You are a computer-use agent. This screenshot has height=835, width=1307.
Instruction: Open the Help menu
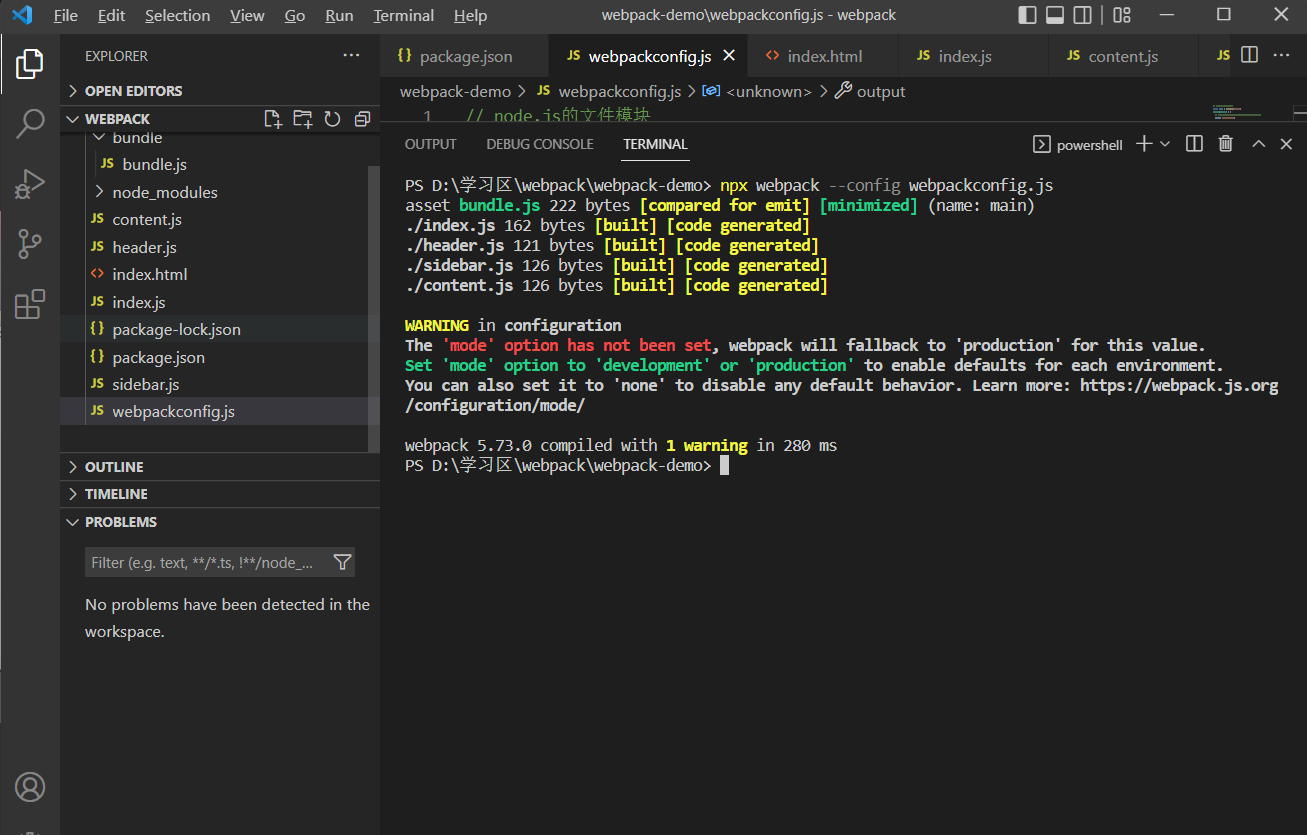click(x=471, y=16)
